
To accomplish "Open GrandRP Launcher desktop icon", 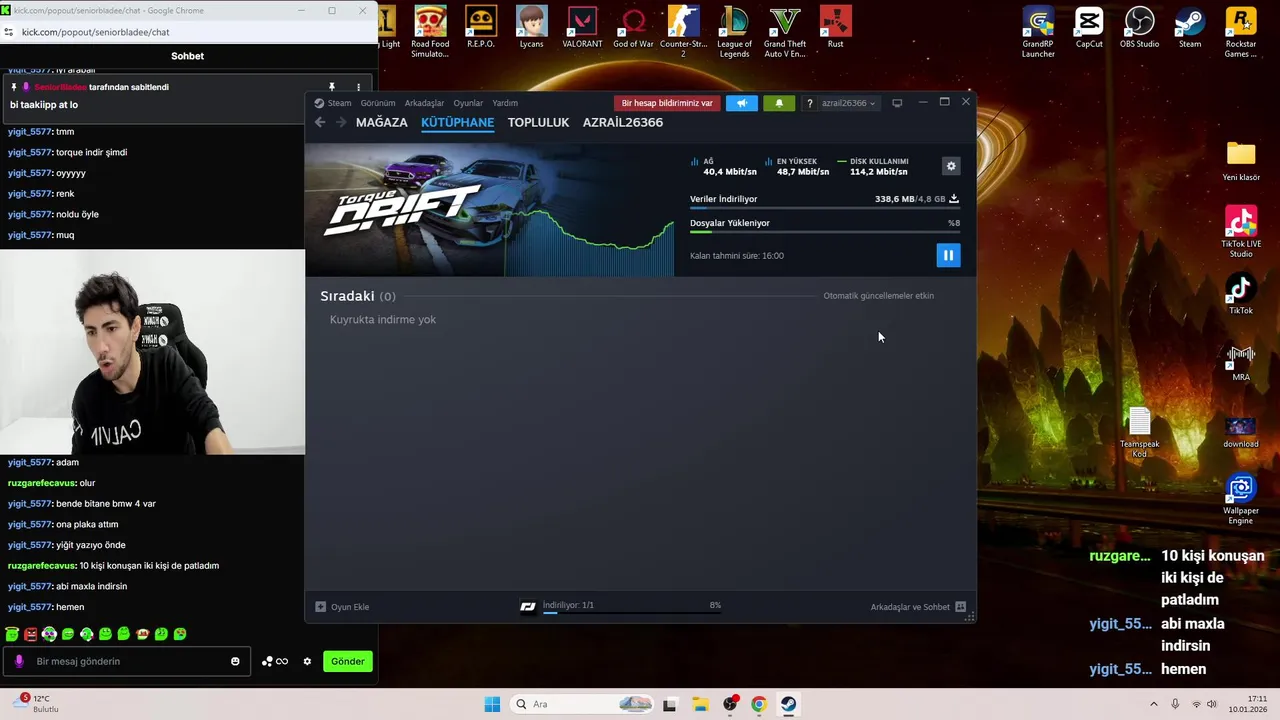I will click(1038, 30).
